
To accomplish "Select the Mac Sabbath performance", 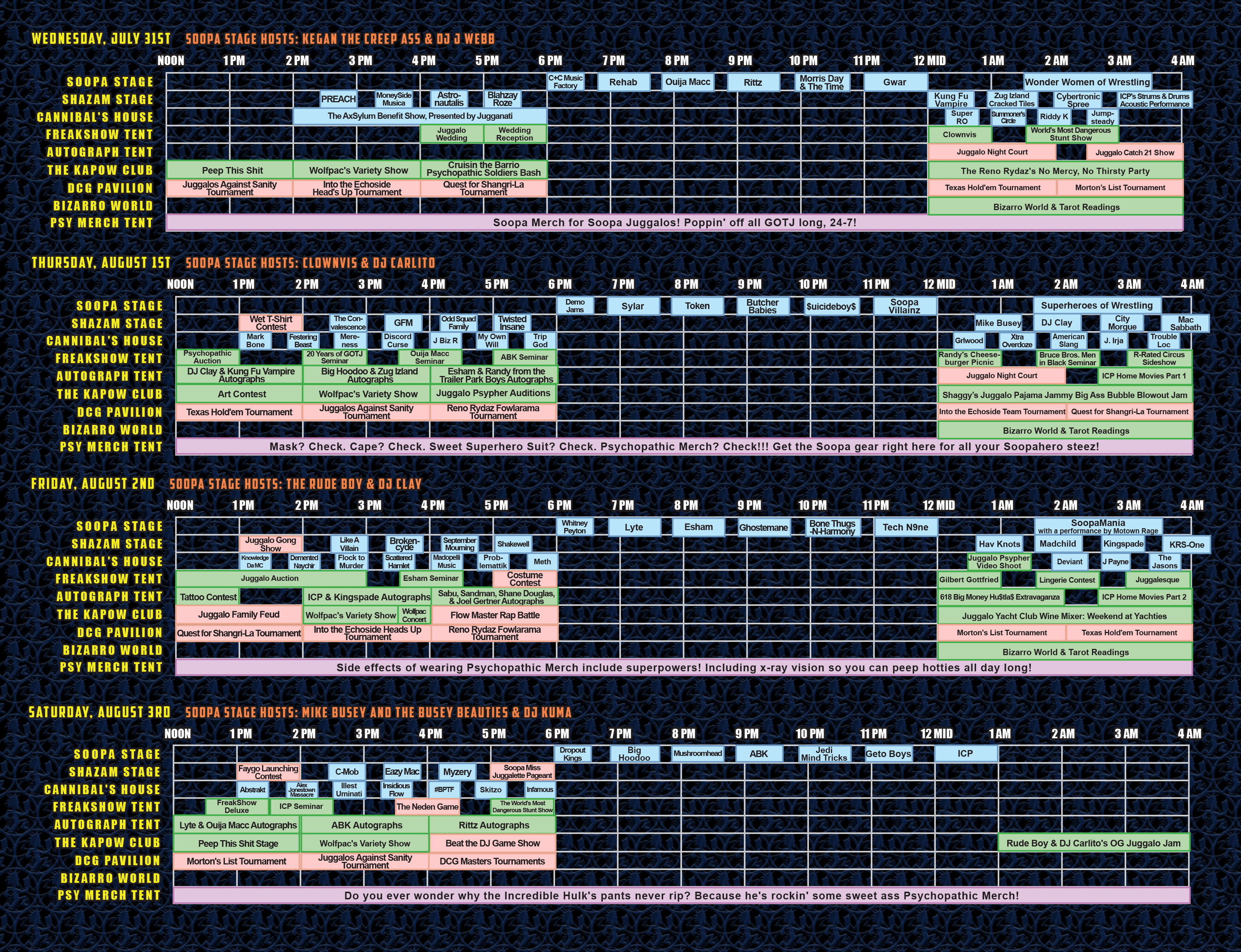I will (1185, 324).
